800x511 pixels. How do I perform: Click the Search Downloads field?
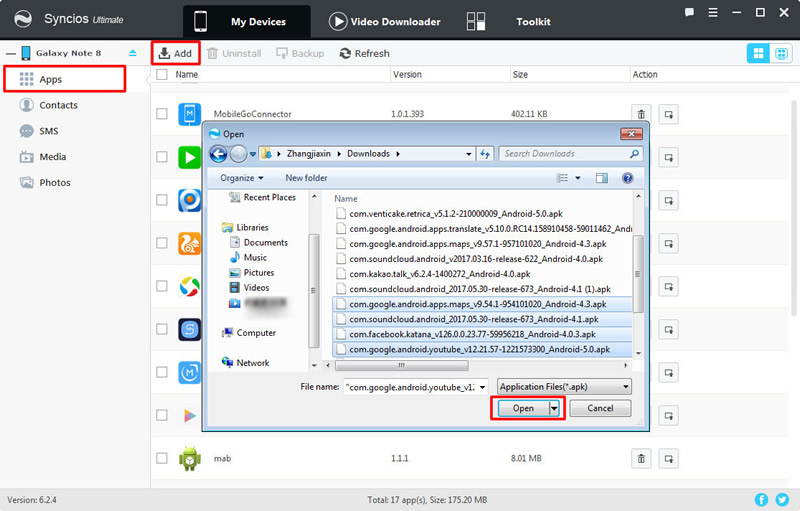pyautogui.click(x=570, y=154)
